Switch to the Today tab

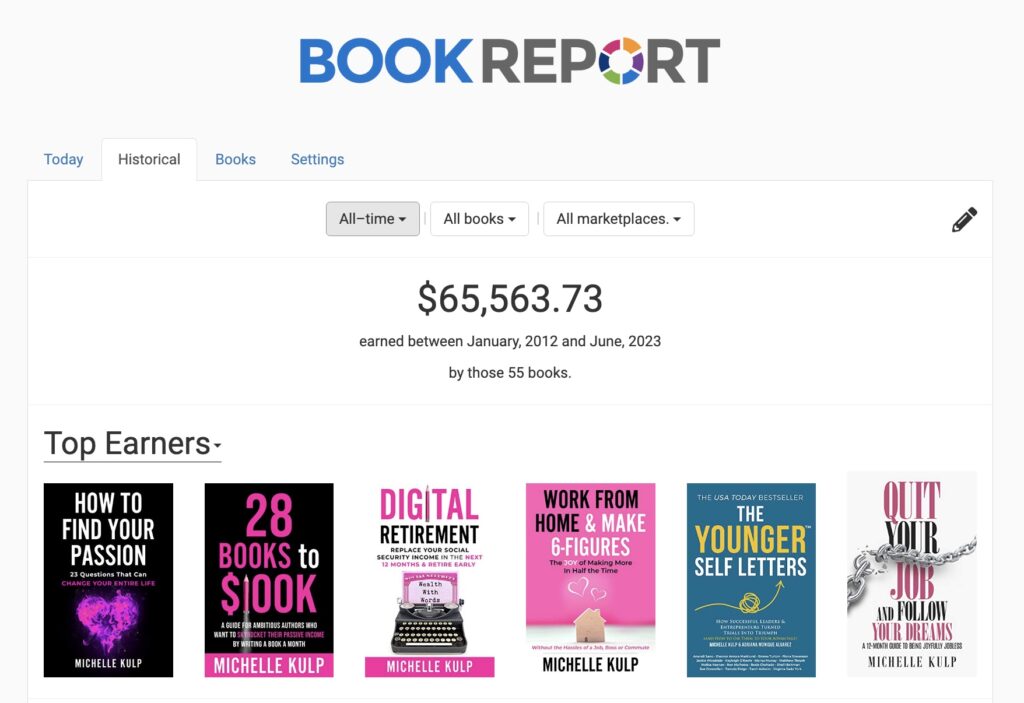point(63,159)
